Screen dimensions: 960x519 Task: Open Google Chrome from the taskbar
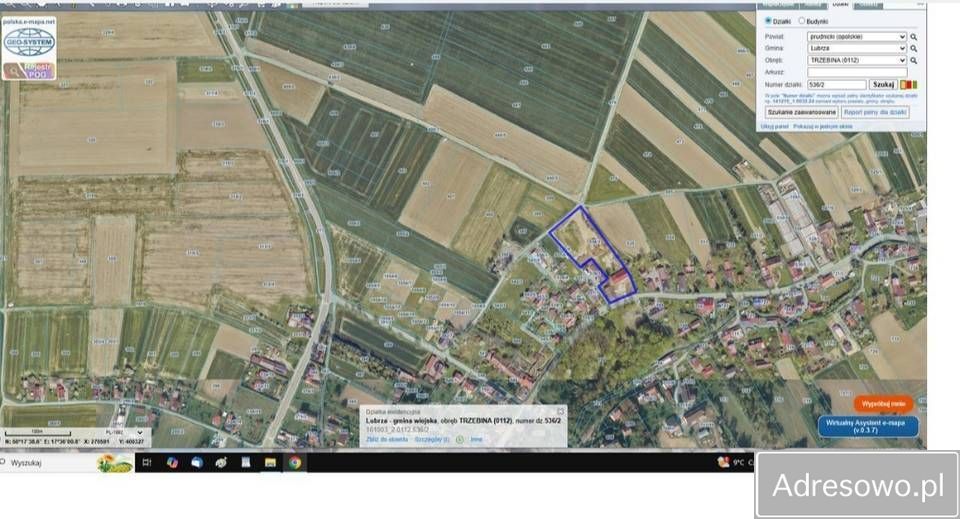tap(295, 463)
